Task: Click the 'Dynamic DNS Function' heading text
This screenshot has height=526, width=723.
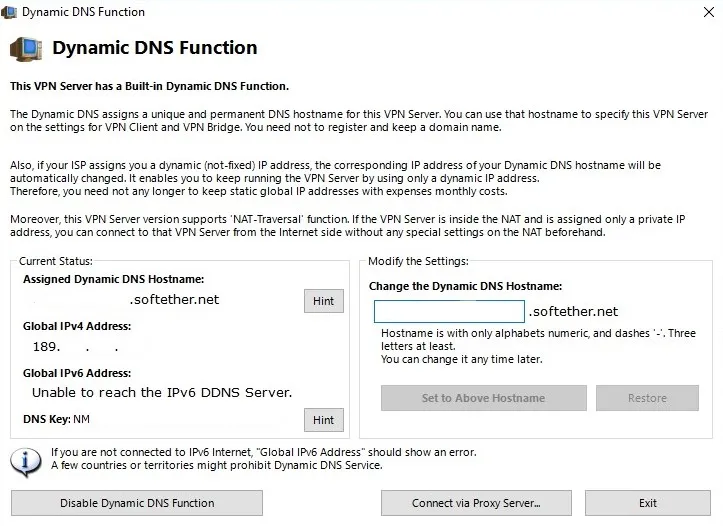Action: (154, 48)
